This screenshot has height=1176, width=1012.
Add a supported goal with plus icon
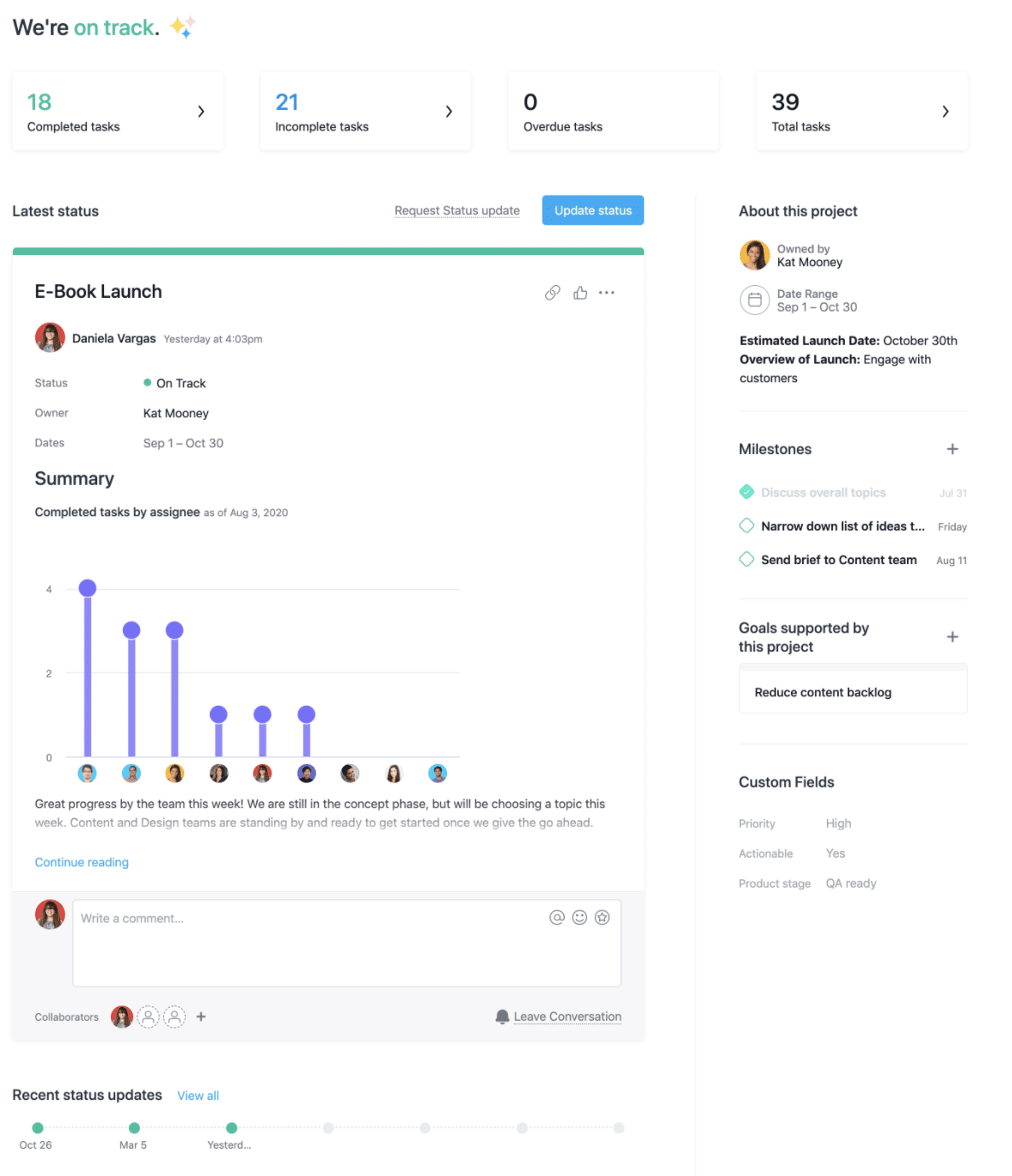tap(952, 637)
